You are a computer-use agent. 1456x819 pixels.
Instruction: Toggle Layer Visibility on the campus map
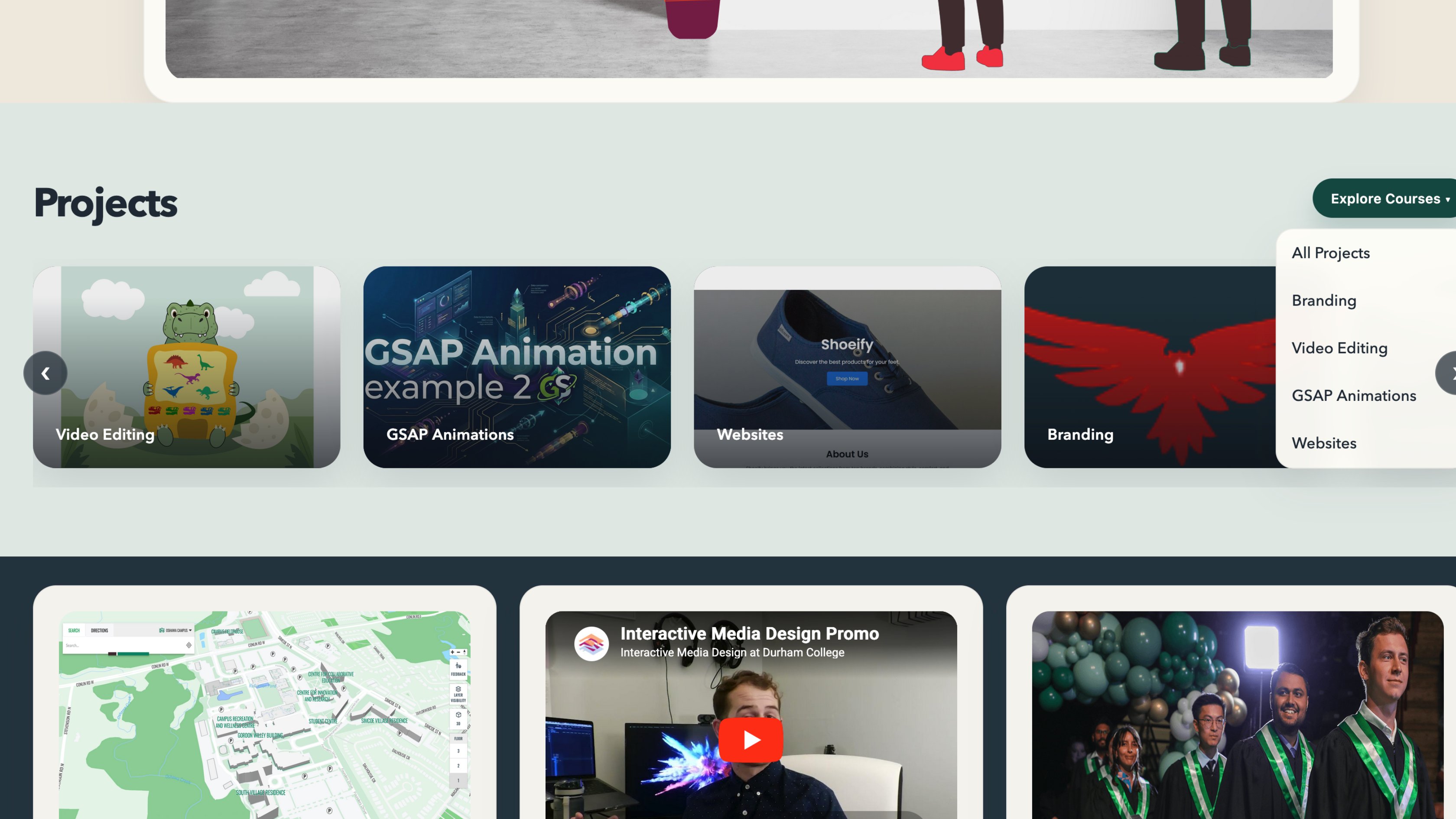coord(458,694)
